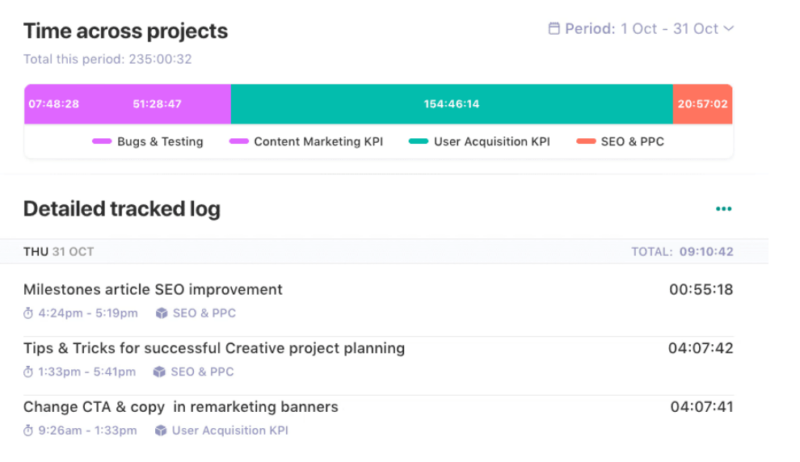
Task: Expand the period chevron arrow
Action: (729, 29)
